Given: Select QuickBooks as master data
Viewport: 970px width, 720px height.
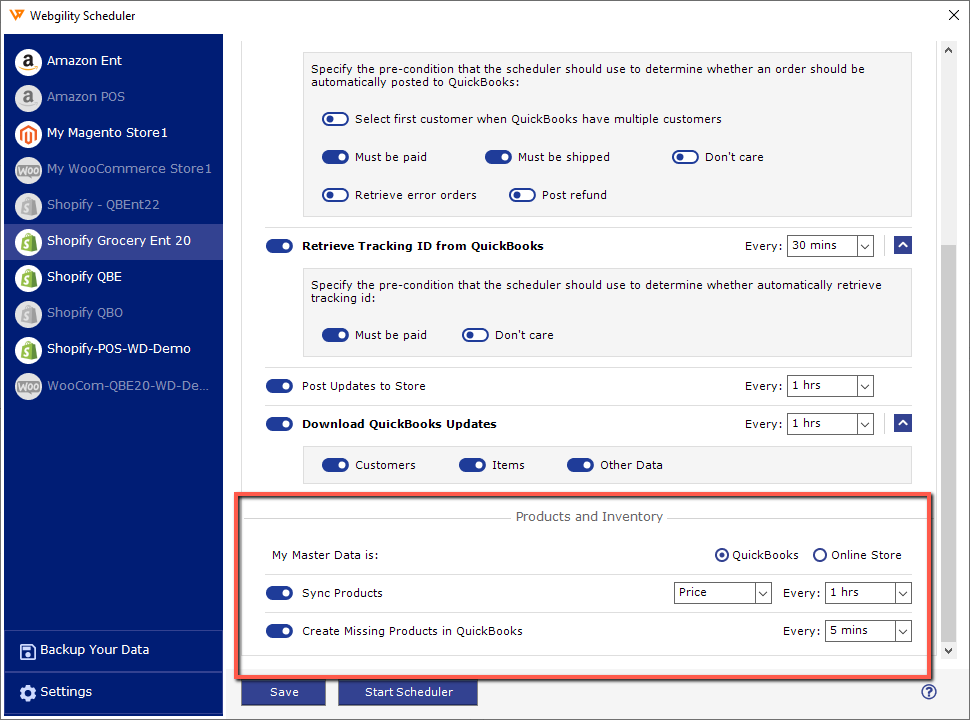Looking at the screenshot, I should point(721,555).
